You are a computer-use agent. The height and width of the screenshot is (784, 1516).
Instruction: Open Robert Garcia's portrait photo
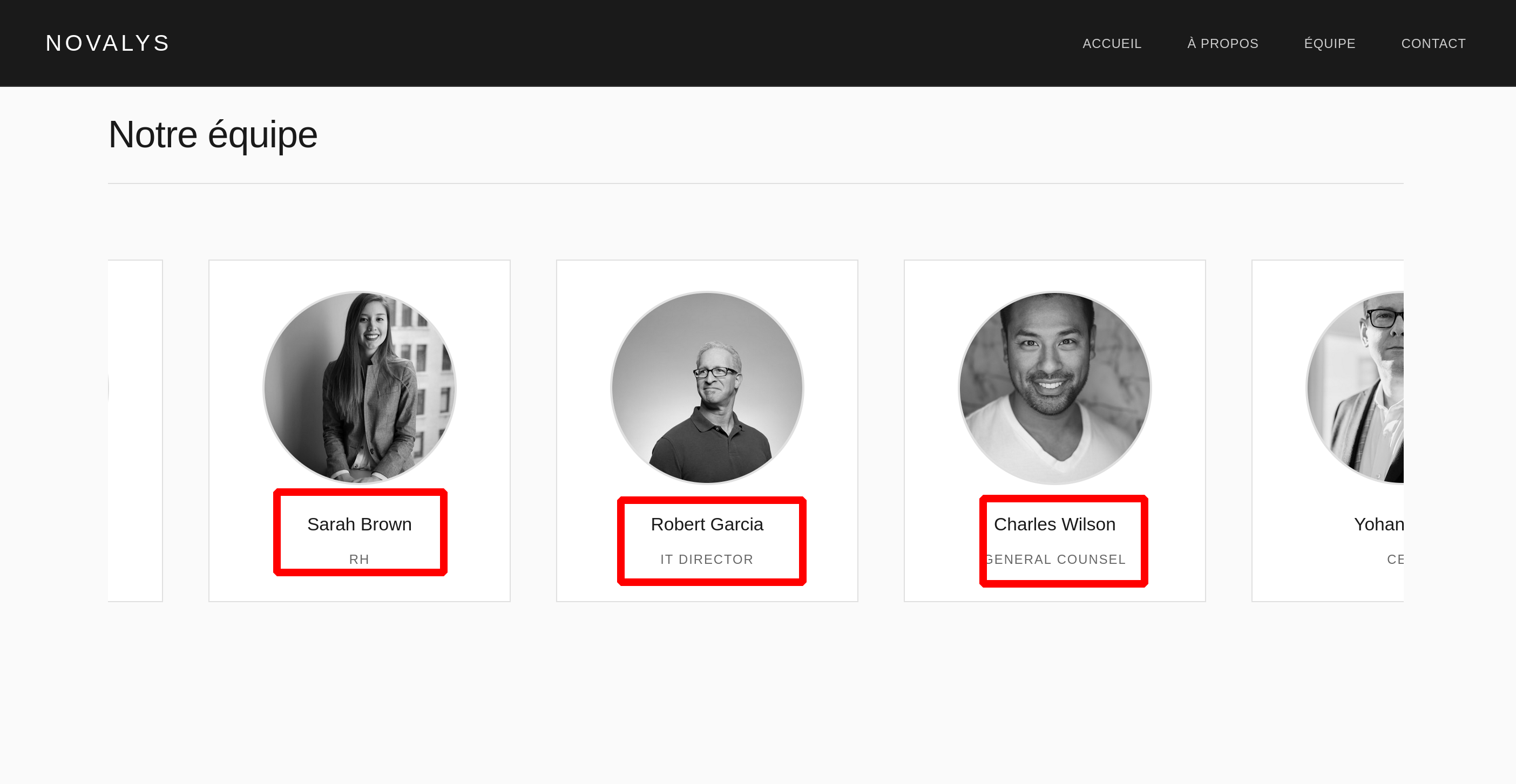pos(707,387)
